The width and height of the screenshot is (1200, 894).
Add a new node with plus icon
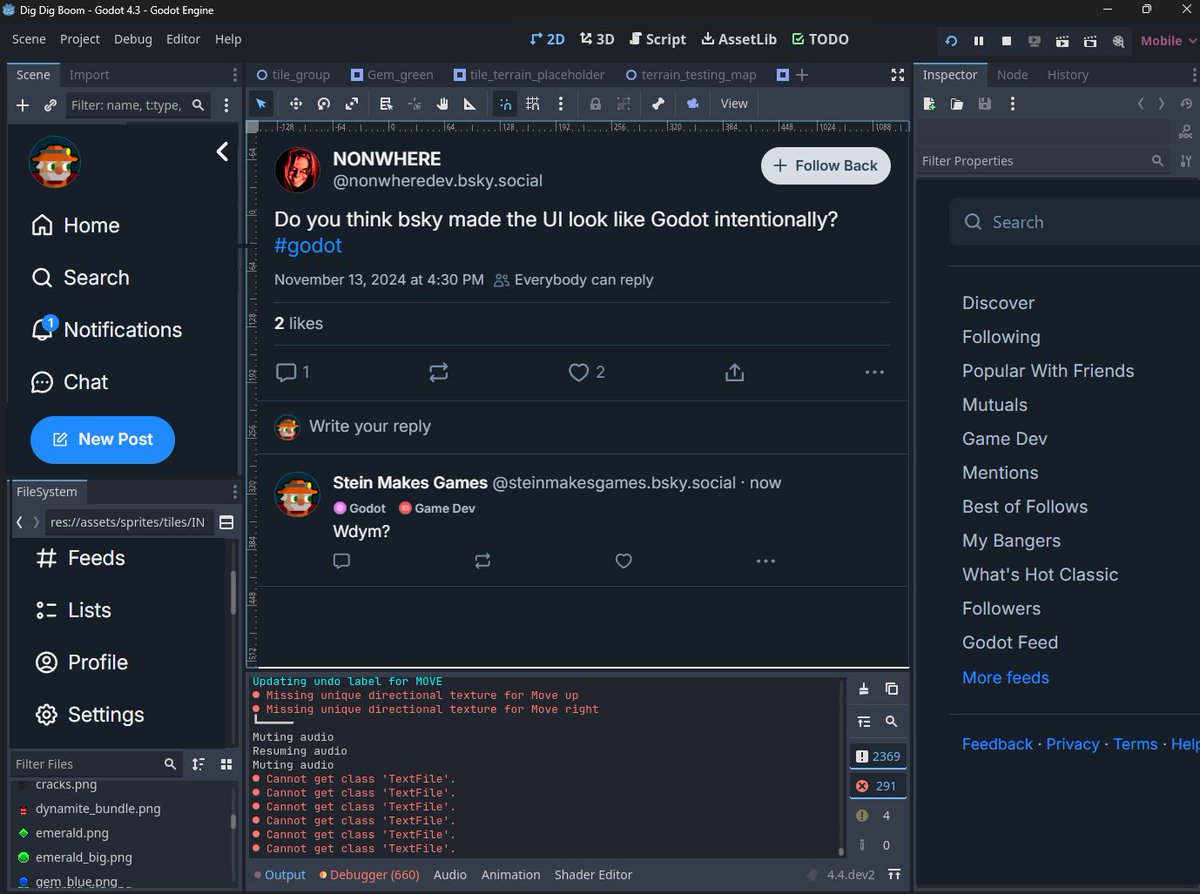tap(22, 105)
